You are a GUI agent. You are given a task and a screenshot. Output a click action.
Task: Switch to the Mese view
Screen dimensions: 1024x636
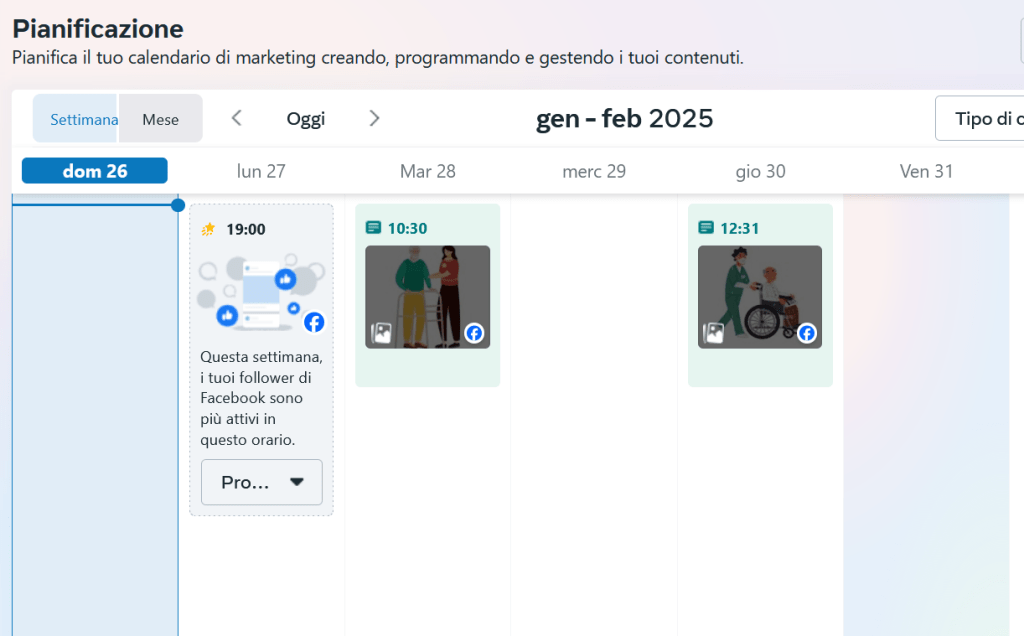(x=160, y=119)
